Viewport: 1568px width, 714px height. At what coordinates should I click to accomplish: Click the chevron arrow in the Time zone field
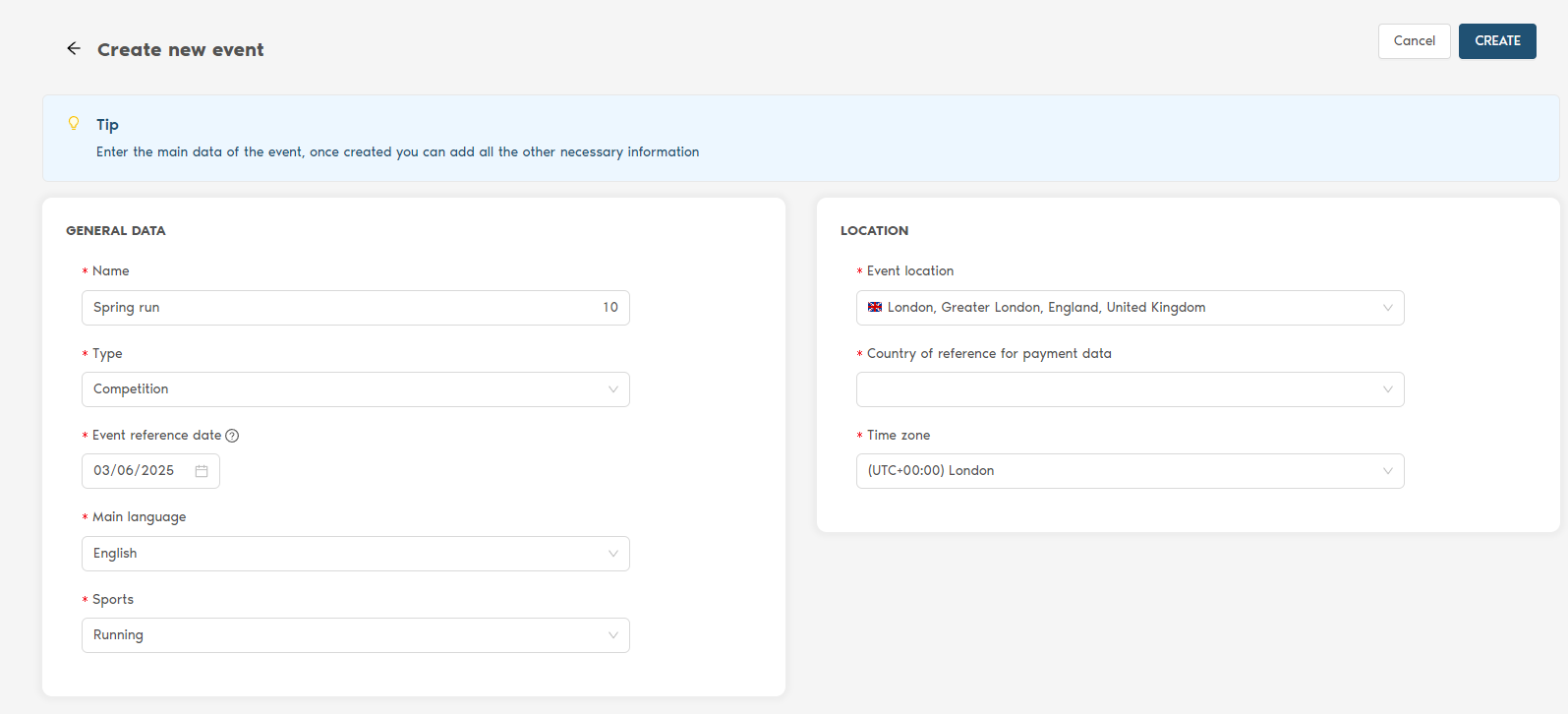click(x=1387, y=471)
